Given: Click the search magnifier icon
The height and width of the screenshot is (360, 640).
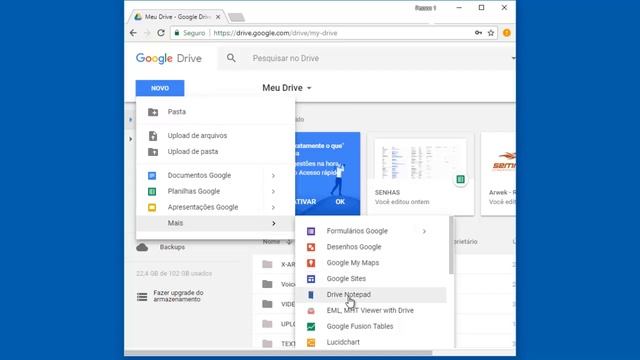Looking at the screenshot, I should click(x=231, y=58).
